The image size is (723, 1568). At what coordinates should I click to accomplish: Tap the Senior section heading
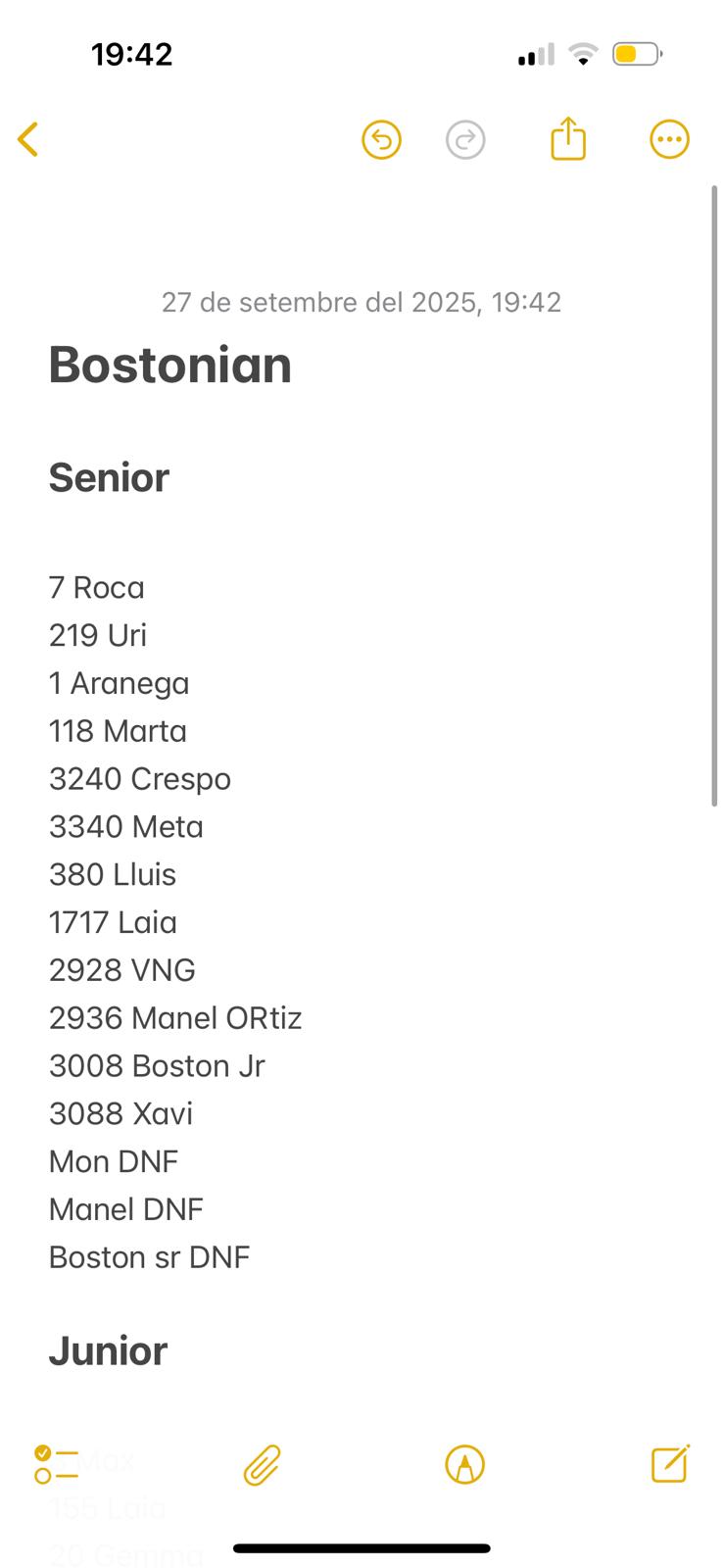109,478
